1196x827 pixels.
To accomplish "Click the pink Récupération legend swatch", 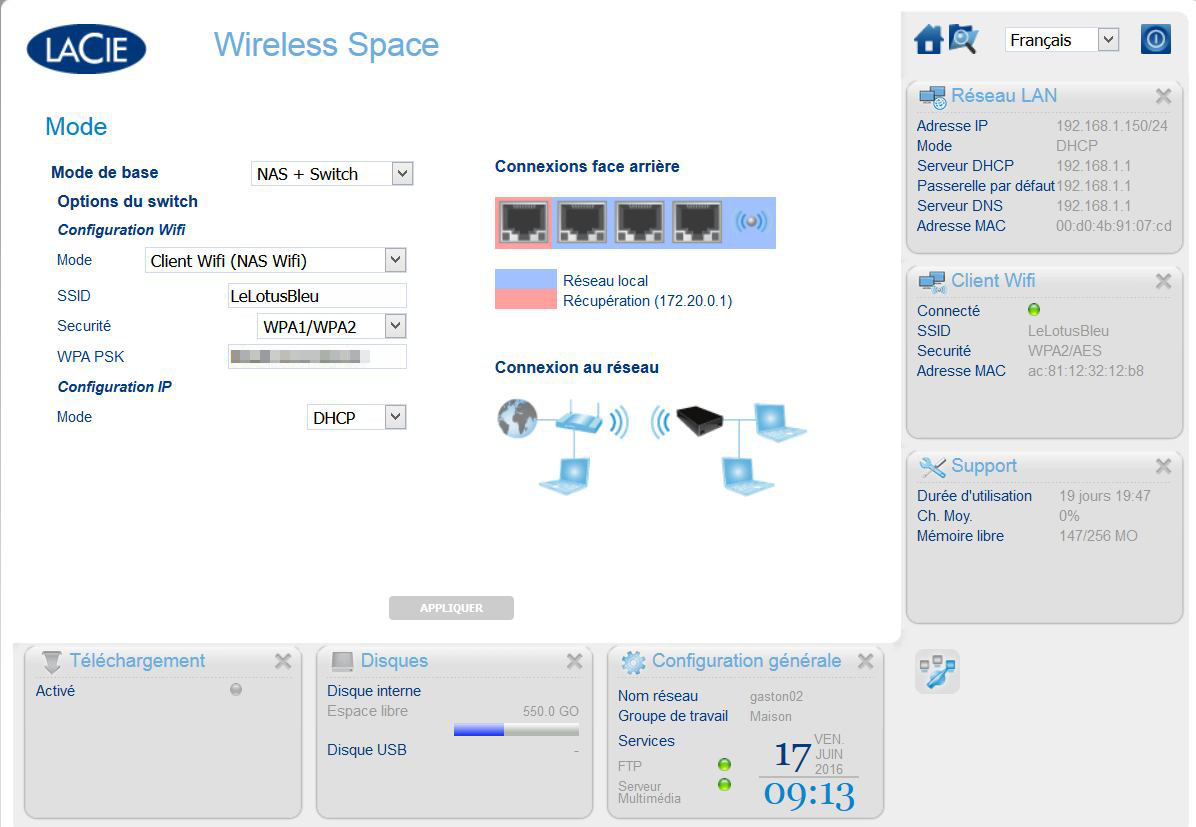I will point(526,299).
